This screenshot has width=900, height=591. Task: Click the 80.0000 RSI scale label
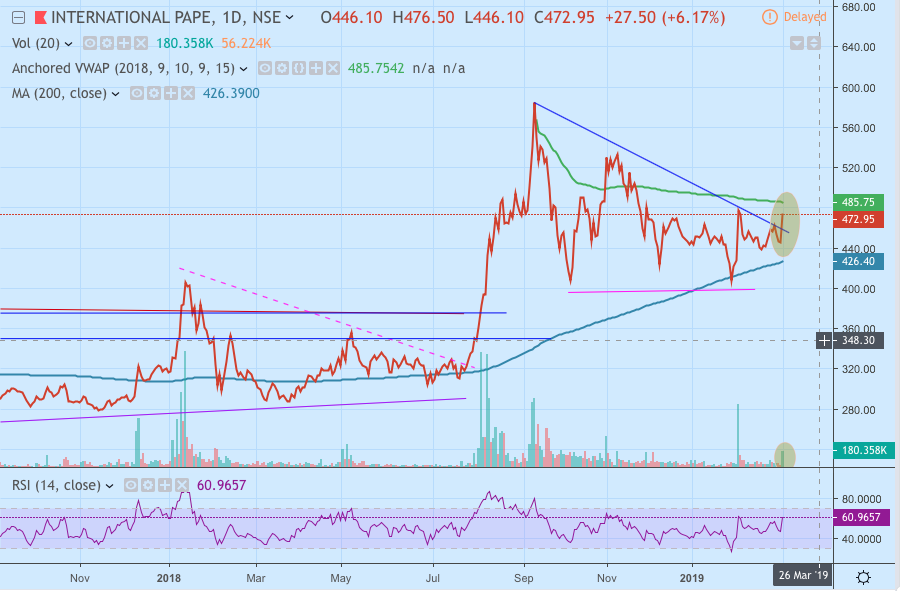pyautogui.click(x=860, y=500)
